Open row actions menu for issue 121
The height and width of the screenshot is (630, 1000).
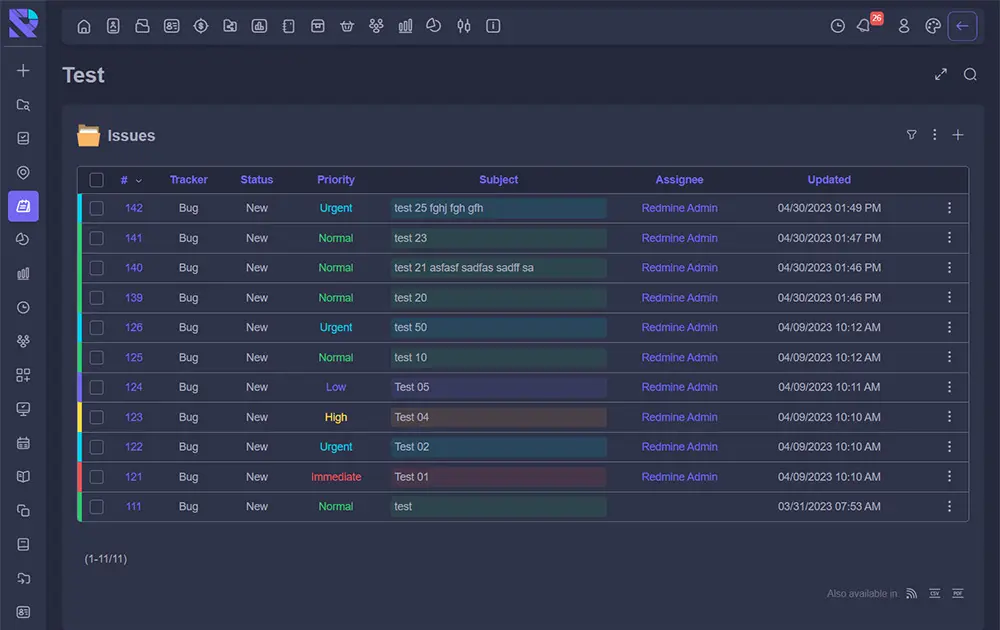[949, 476]
